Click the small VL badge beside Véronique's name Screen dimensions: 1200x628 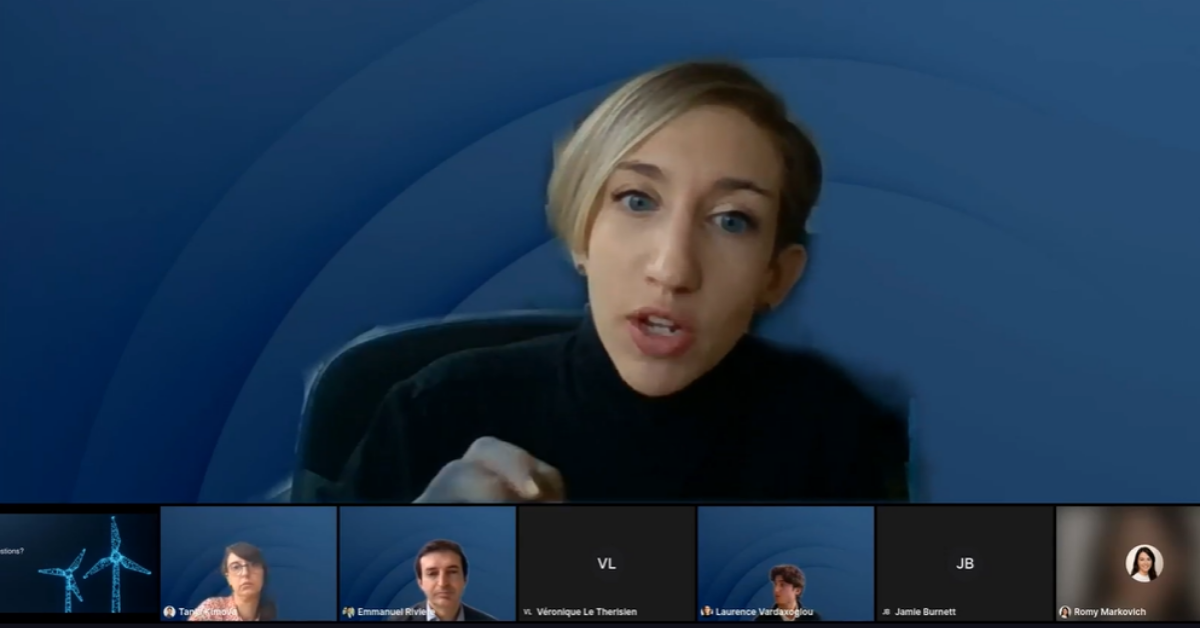[527, 612]
